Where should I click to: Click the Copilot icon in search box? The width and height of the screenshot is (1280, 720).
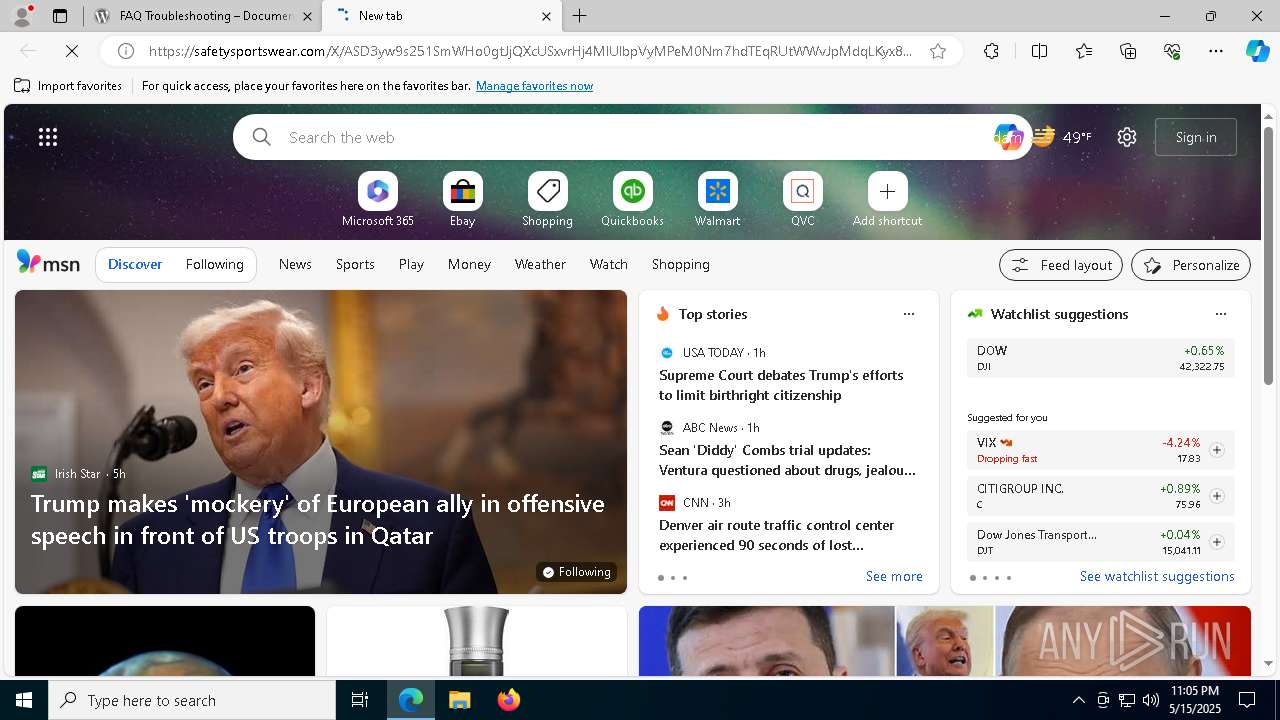[1008, 137]
